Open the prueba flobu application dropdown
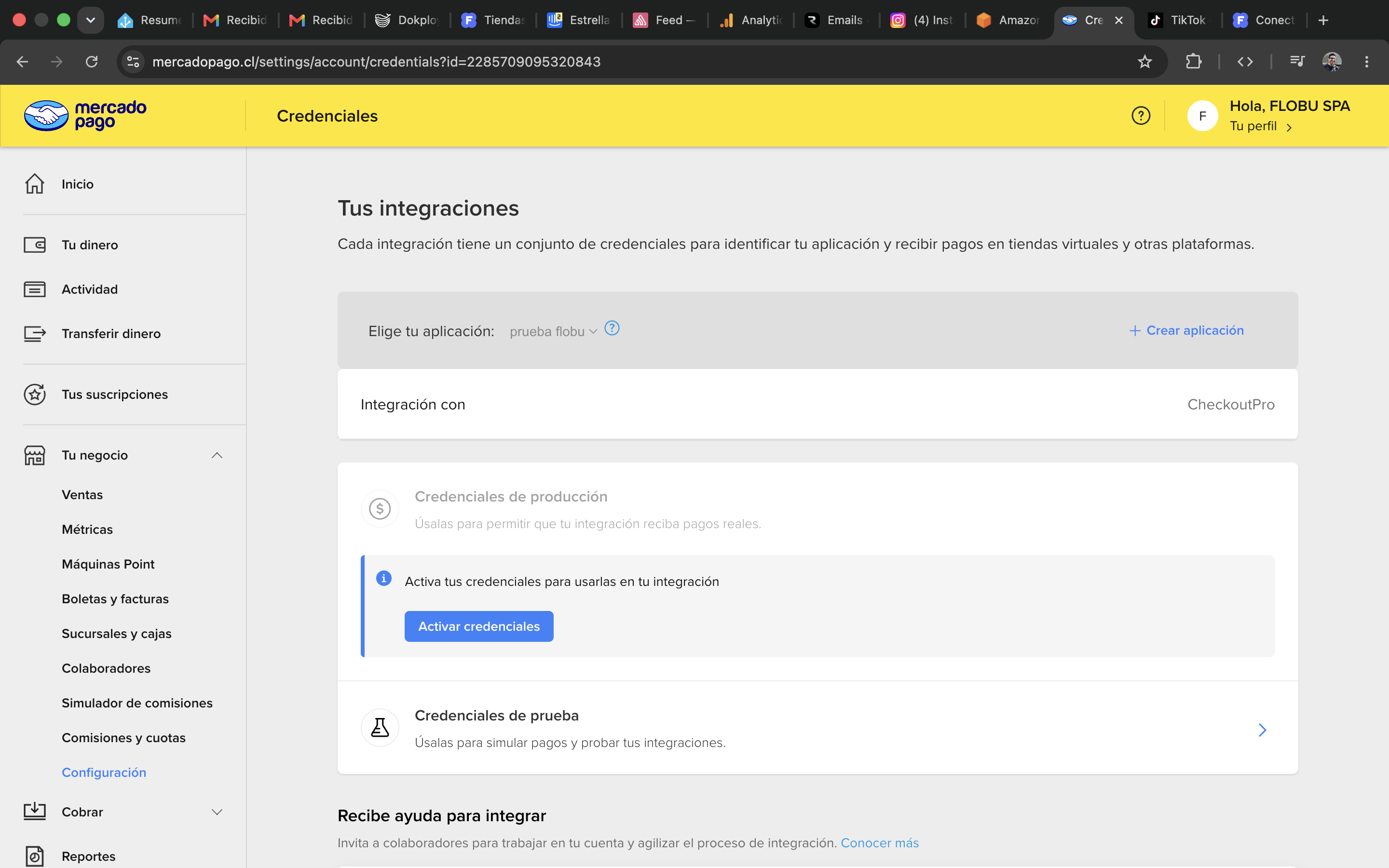This screenshot has width=1389, height=868. point(553,331)
